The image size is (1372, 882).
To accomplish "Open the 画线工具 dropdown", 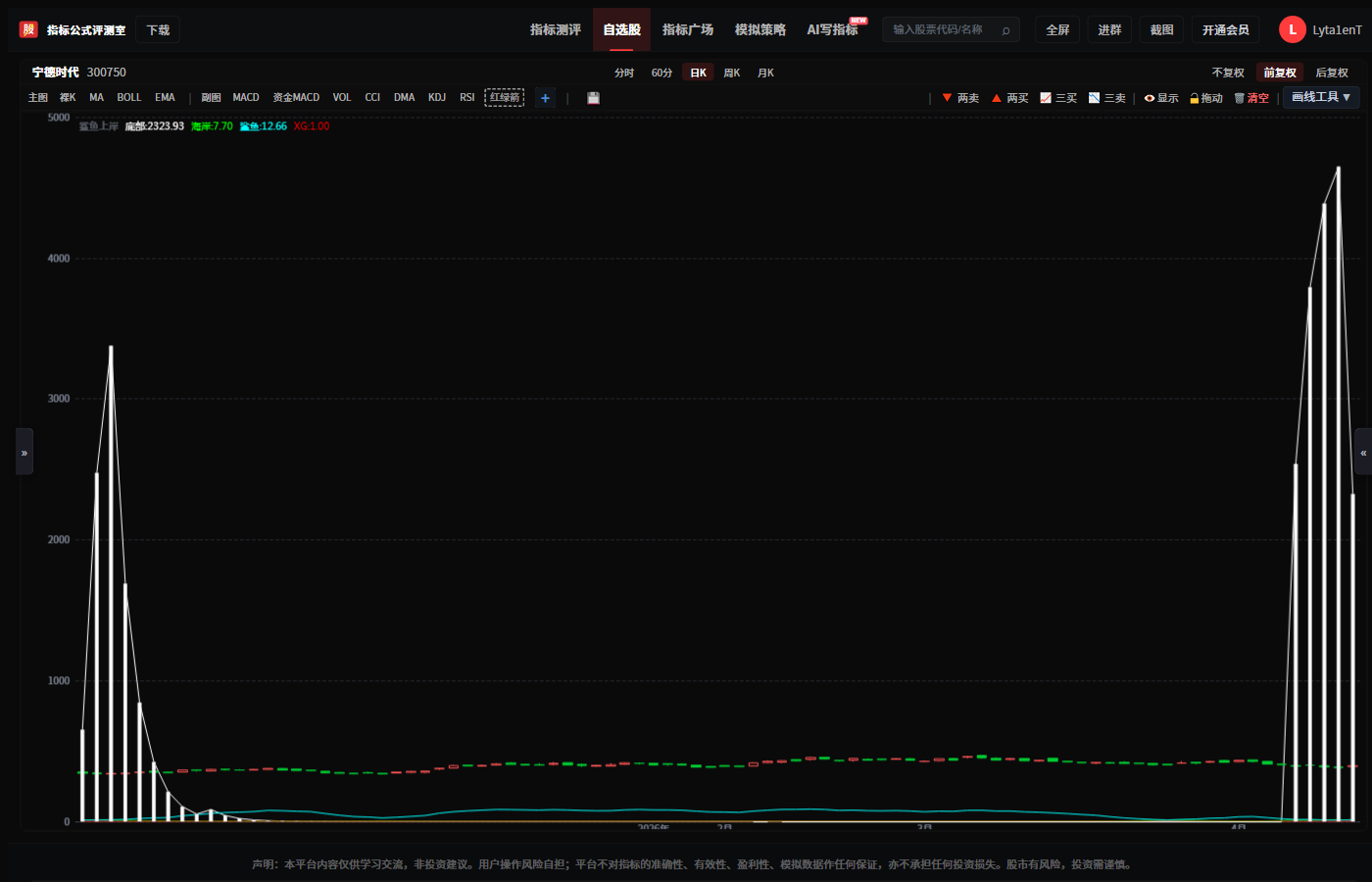I will pyautogui.click(x=1321, y=97).
